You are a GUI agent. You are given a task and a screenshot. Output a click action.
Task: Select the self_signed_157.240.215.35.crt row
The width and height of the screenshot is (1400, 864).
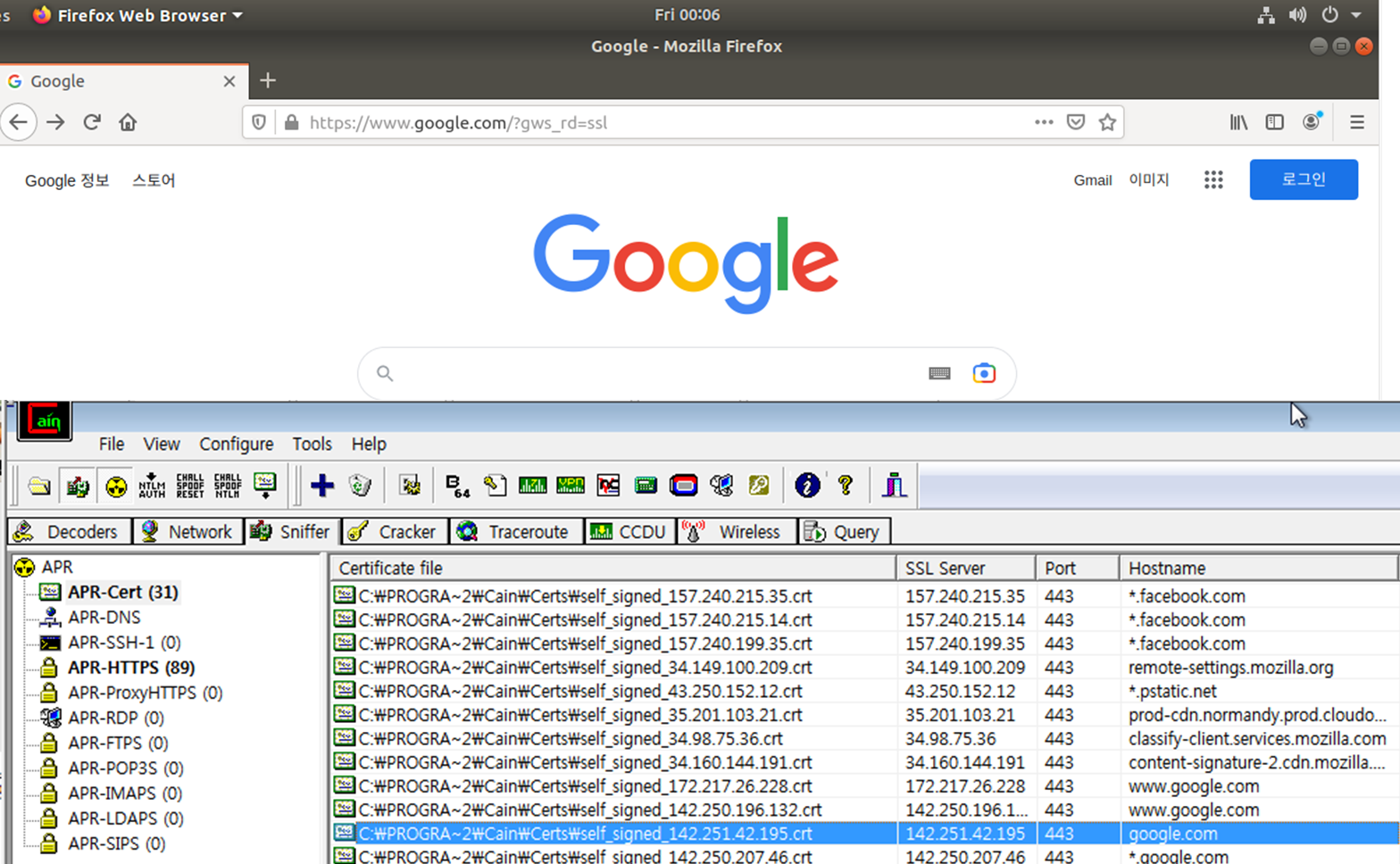864,595
